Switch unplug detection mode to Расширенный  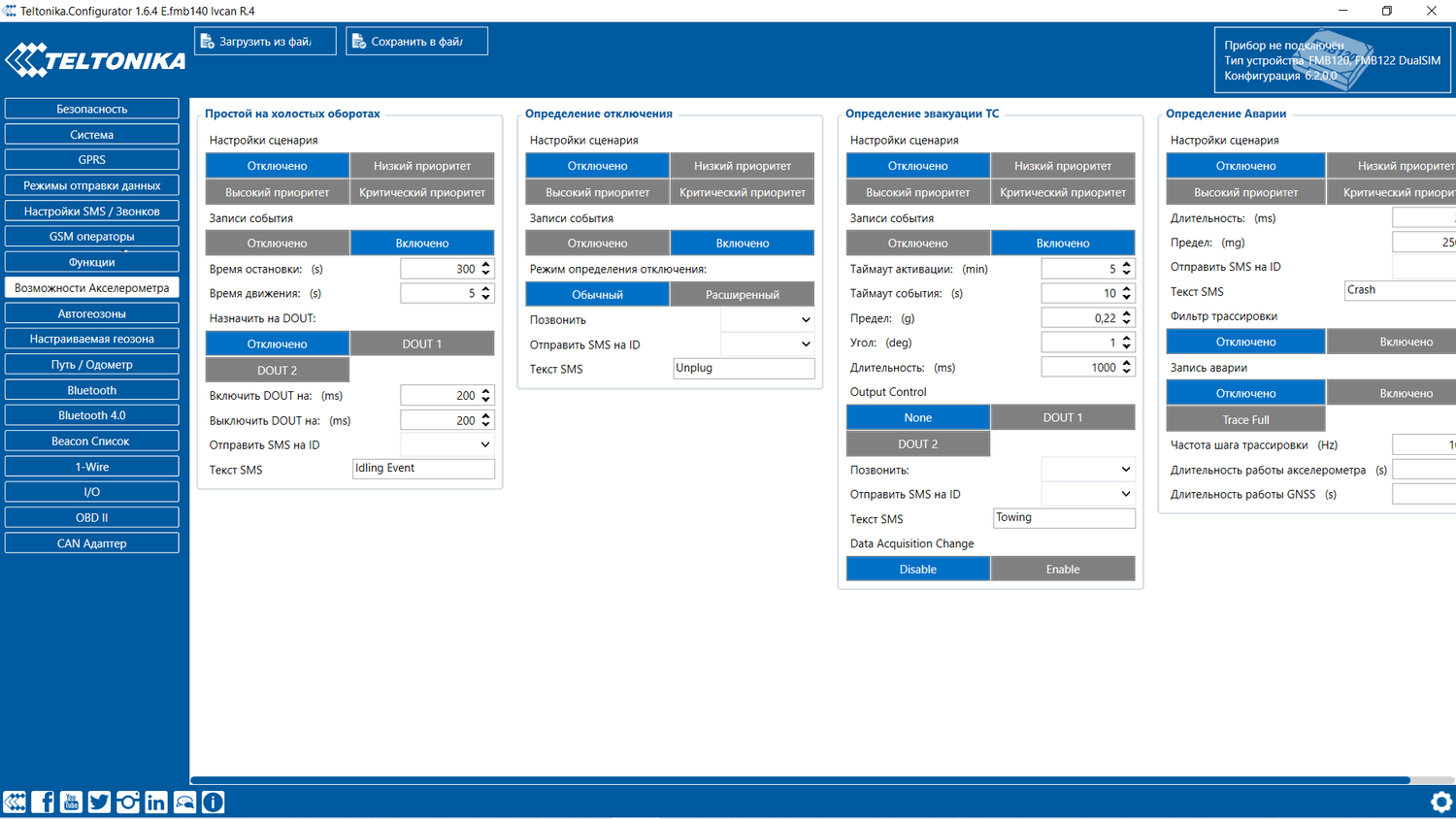pyautogui.click(x=743, y=295)
